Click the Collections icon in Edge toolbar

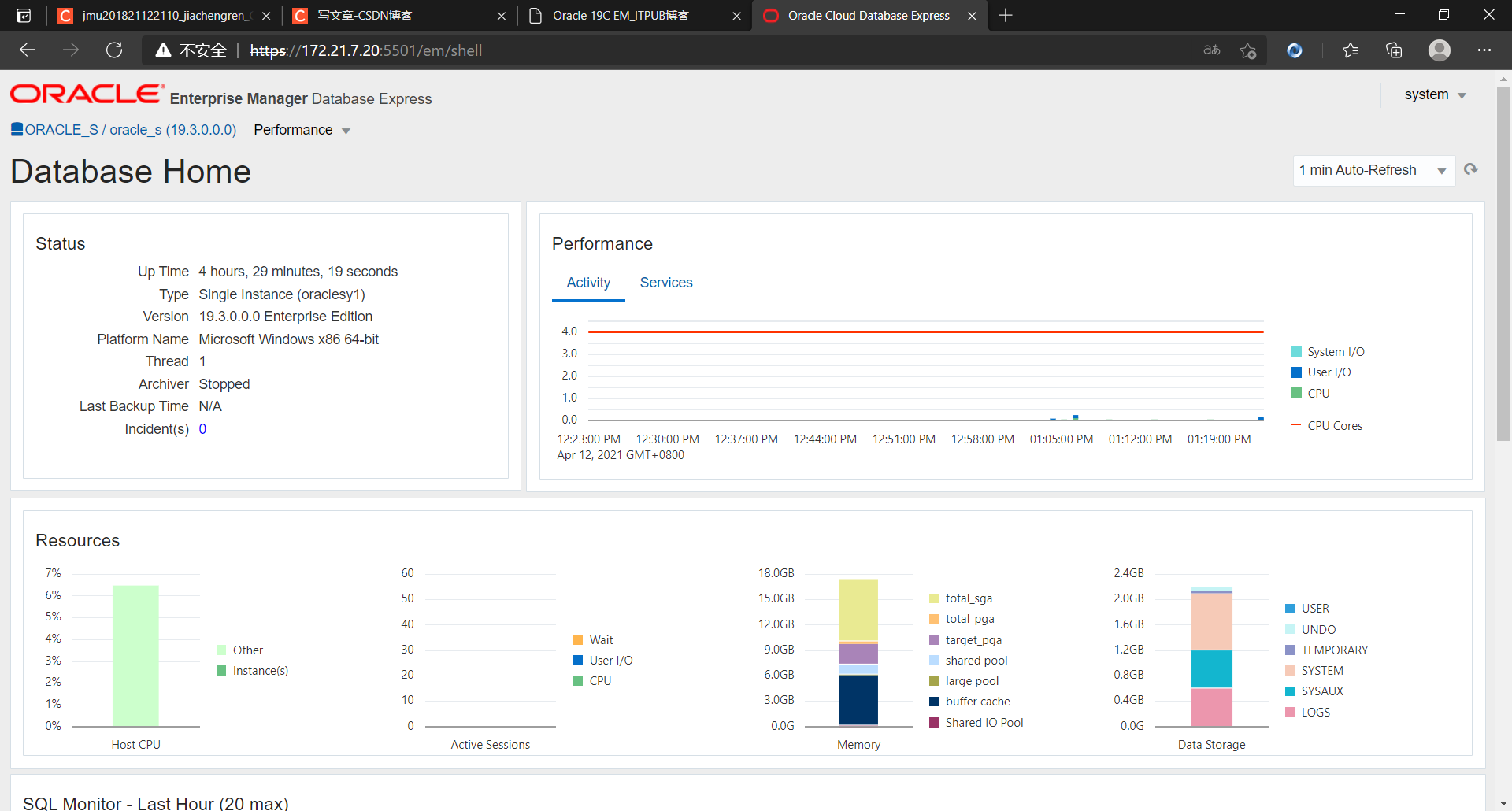click(1394, 50)
